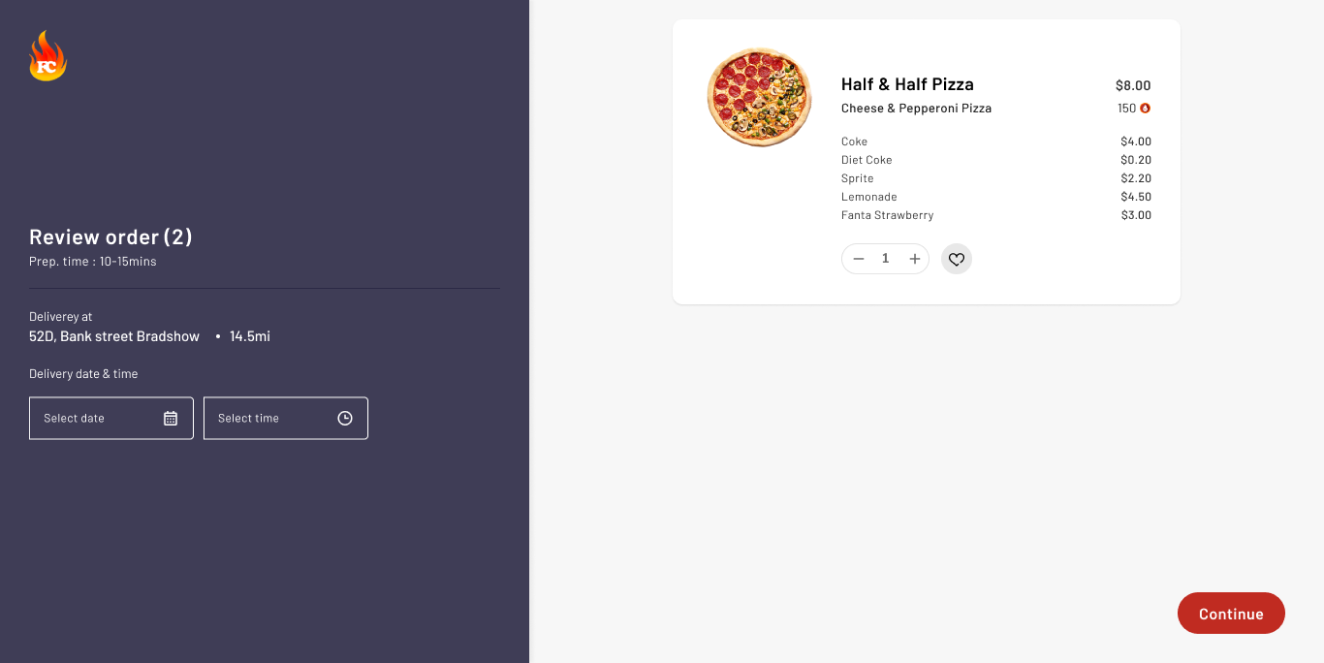
Task: Click the Half & Half Pizza thumbnail
Action: (759, 97)
